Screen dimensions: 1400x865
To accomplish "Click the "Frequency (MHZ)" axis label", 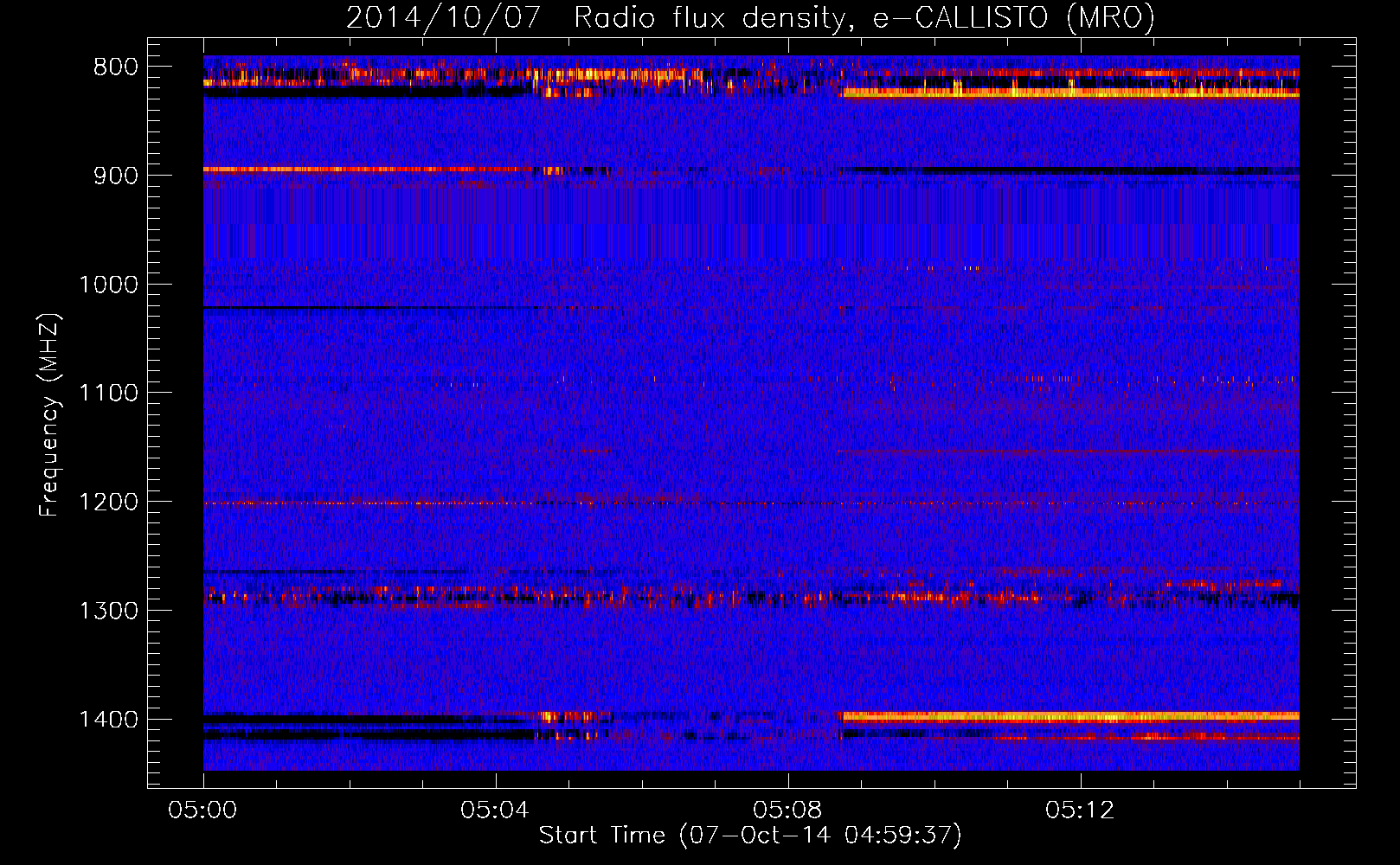I will 49,415.
